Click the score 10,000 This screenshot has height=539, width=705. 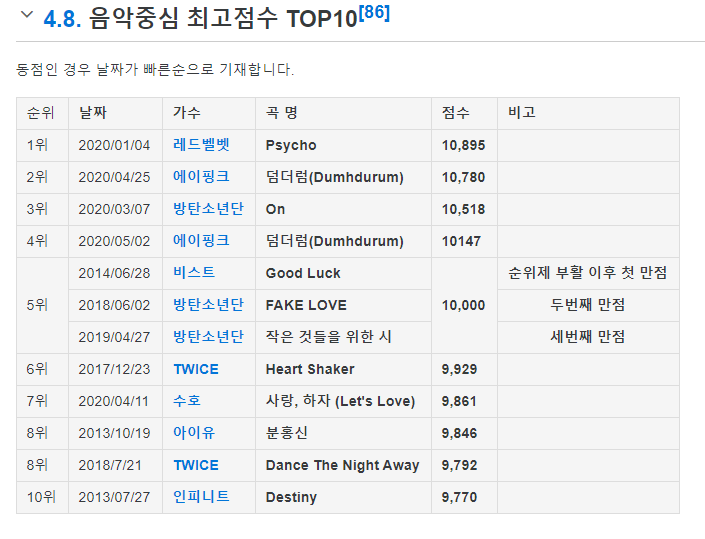pyautogui.click(x=464, y=305)
